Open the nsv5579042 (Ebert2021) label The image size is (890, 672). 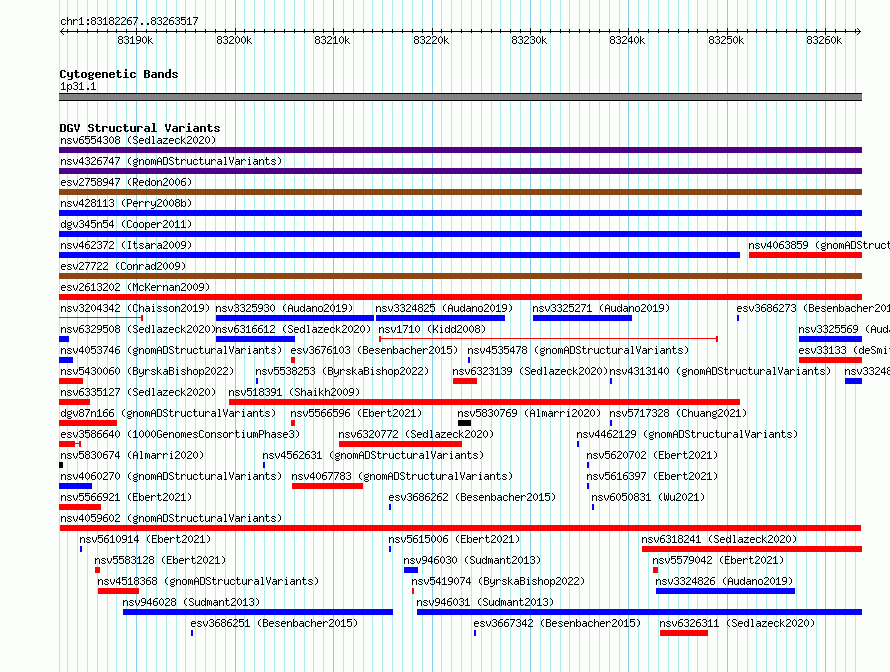[x=718, y=560]
